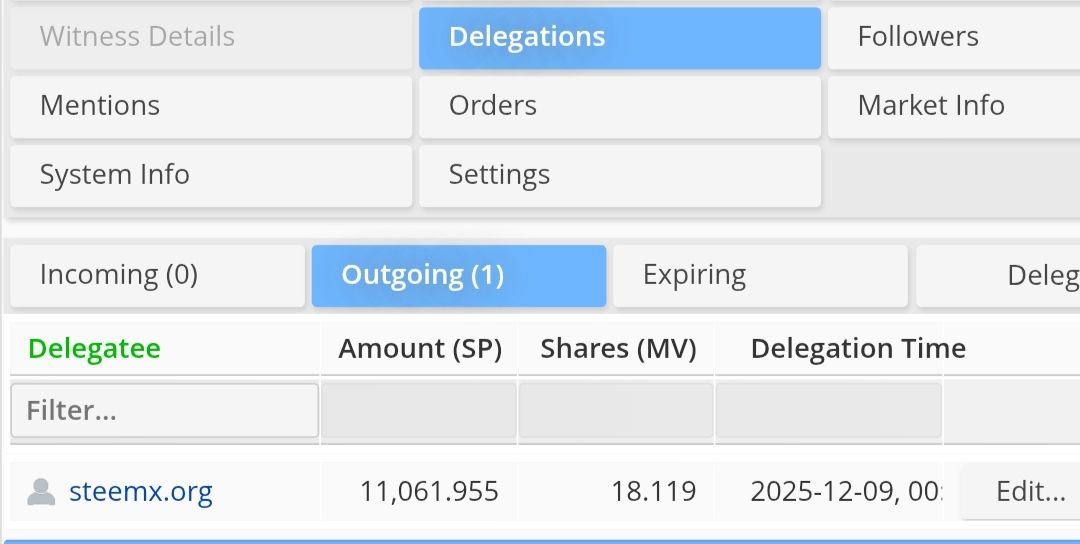Screen dimensions: 1080x544
Task: Open the Settings tab
Action: (620, 176)
